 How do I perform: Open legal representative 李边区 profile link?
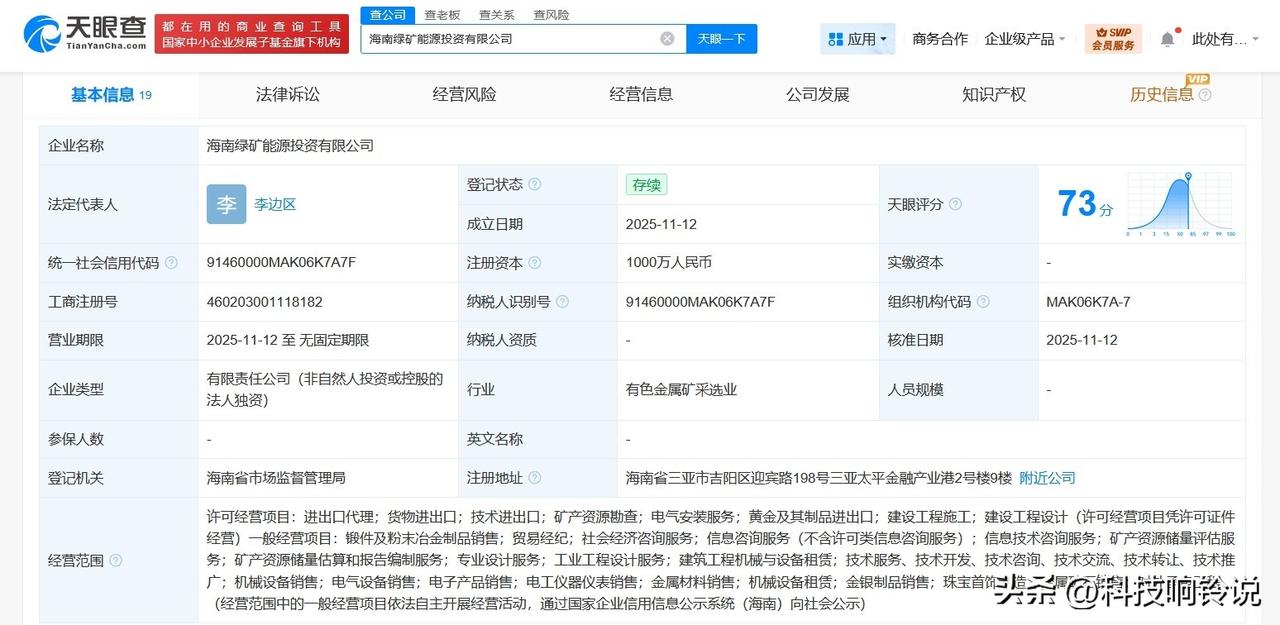pos(275,204)
